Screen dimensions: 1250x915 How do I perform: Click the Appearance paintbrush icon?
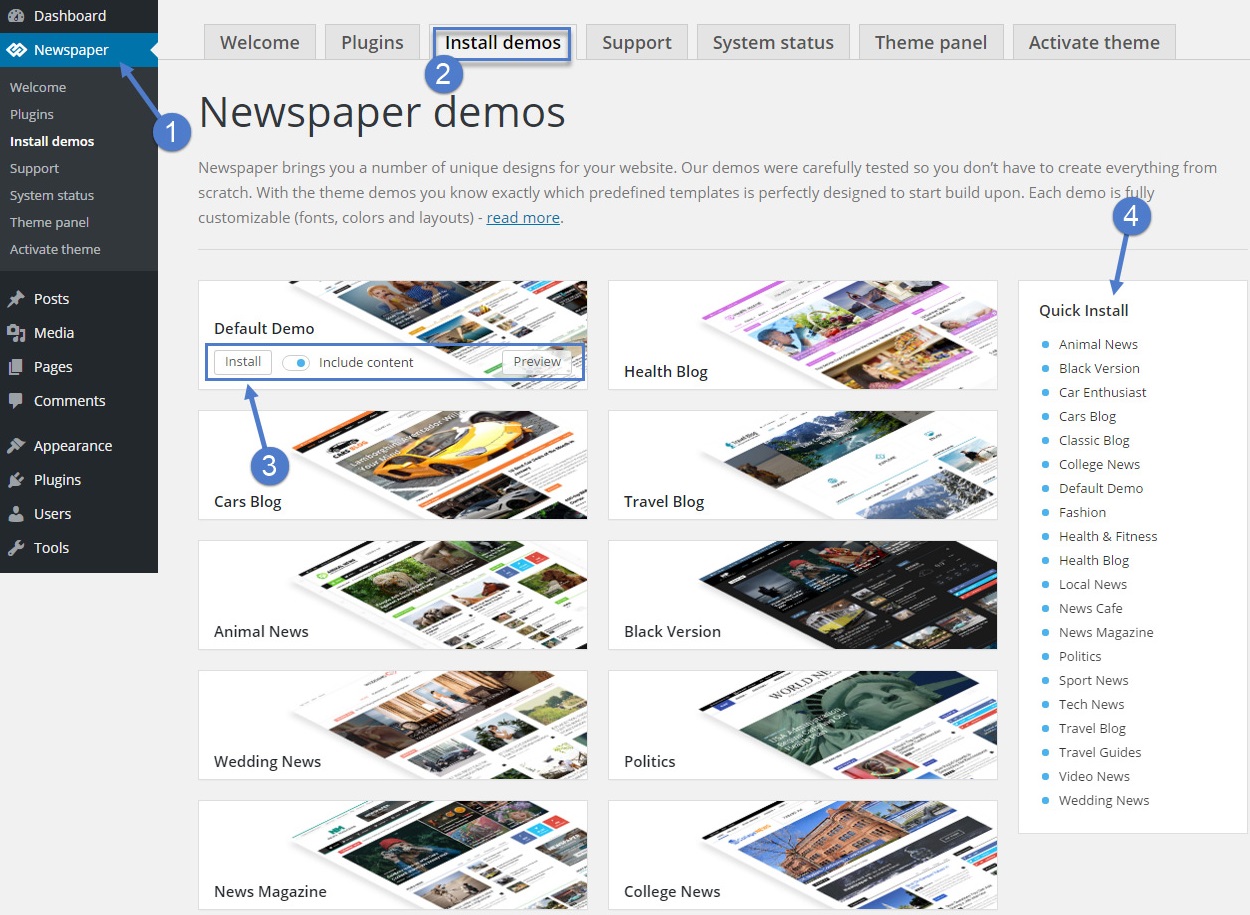[x=16, y=446]
